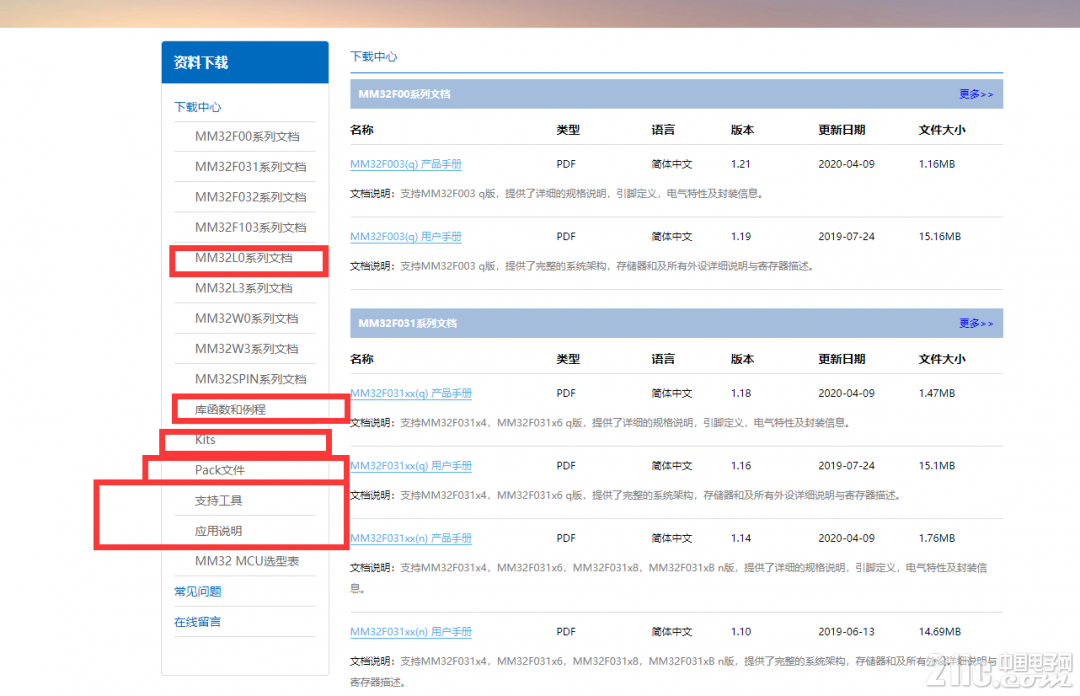Open 下载中心 in the sidebar
1080x696 pixels.
[x=198, y=107]
